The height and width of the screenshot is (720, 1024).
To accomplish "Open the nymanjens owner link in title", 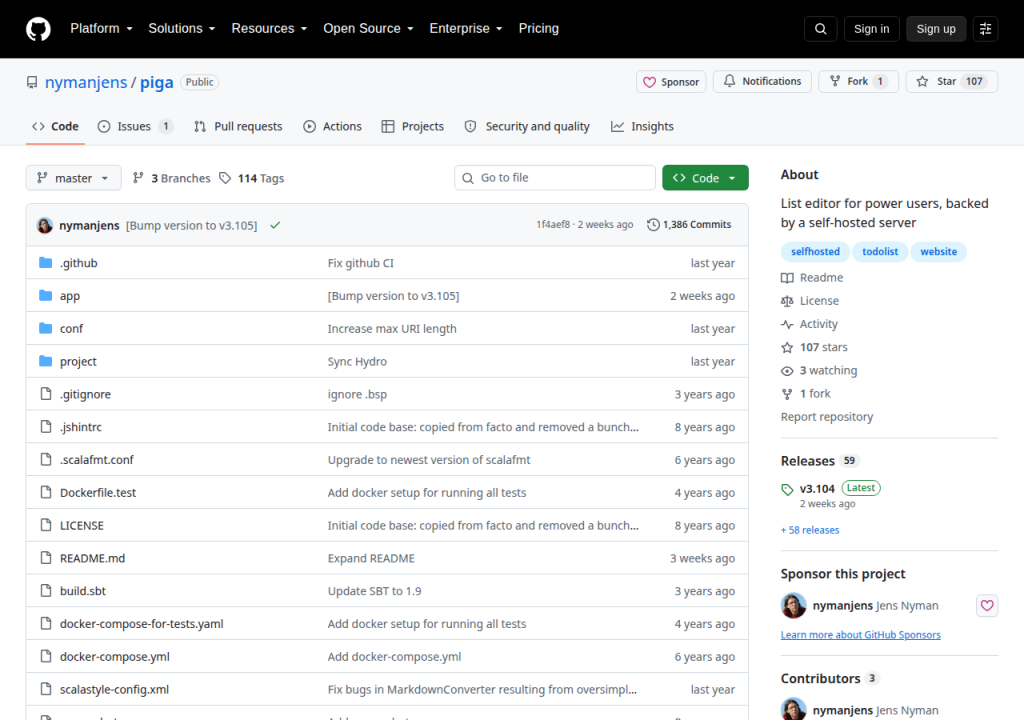I will [86, 82].
